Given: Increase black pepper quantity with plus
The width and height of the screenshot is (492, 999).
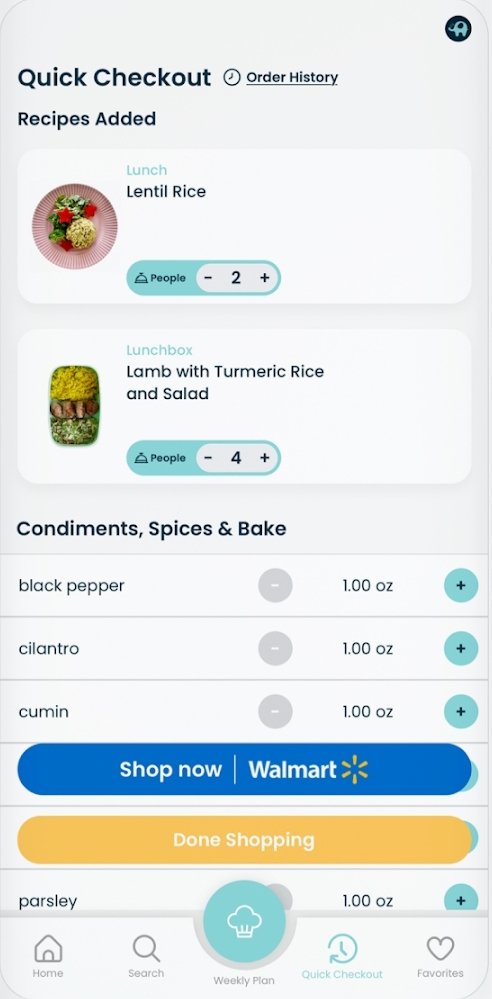Looking at the screenshot, I should coord(461,586).
